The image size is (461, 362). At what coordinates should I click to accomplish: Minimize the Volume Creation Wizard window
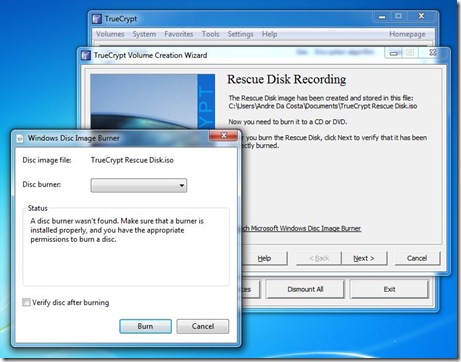[394, 53]
